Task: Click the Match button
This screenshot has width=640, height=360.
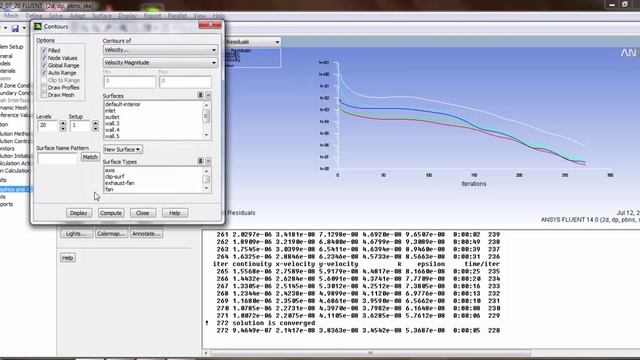Action: coord(90,157)
